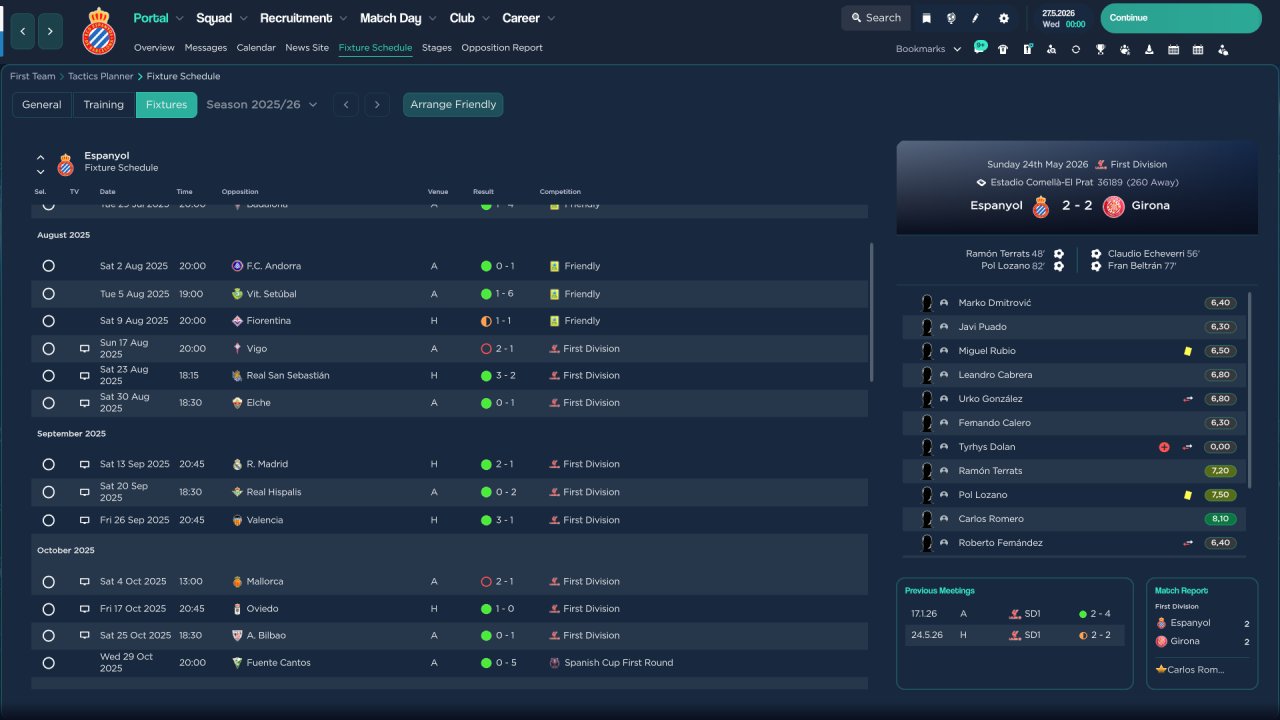Open the Season 2025/26 dropdown
1280x720 pixels.
(x=262, y=104)
